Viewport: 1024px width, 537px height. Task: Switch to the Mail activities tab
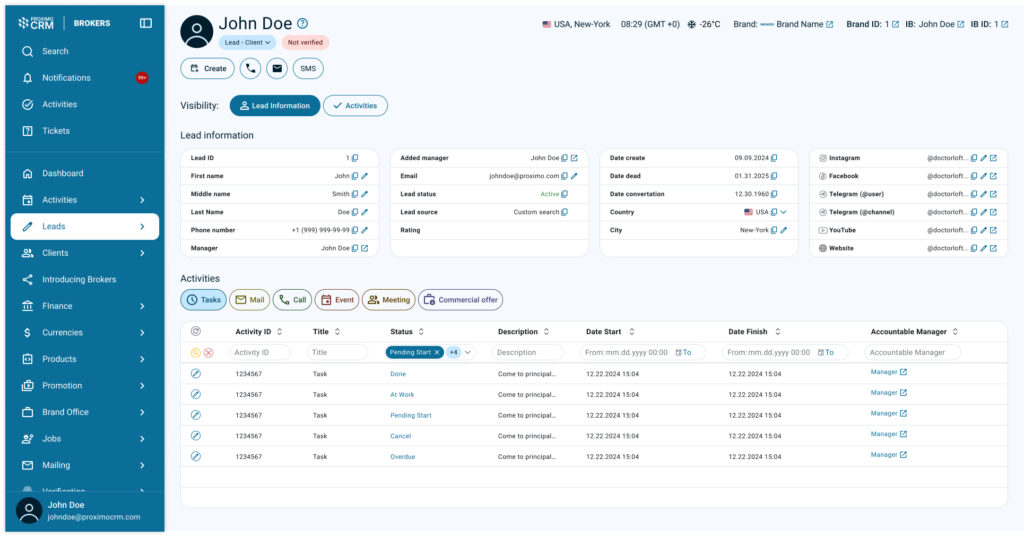249,300
